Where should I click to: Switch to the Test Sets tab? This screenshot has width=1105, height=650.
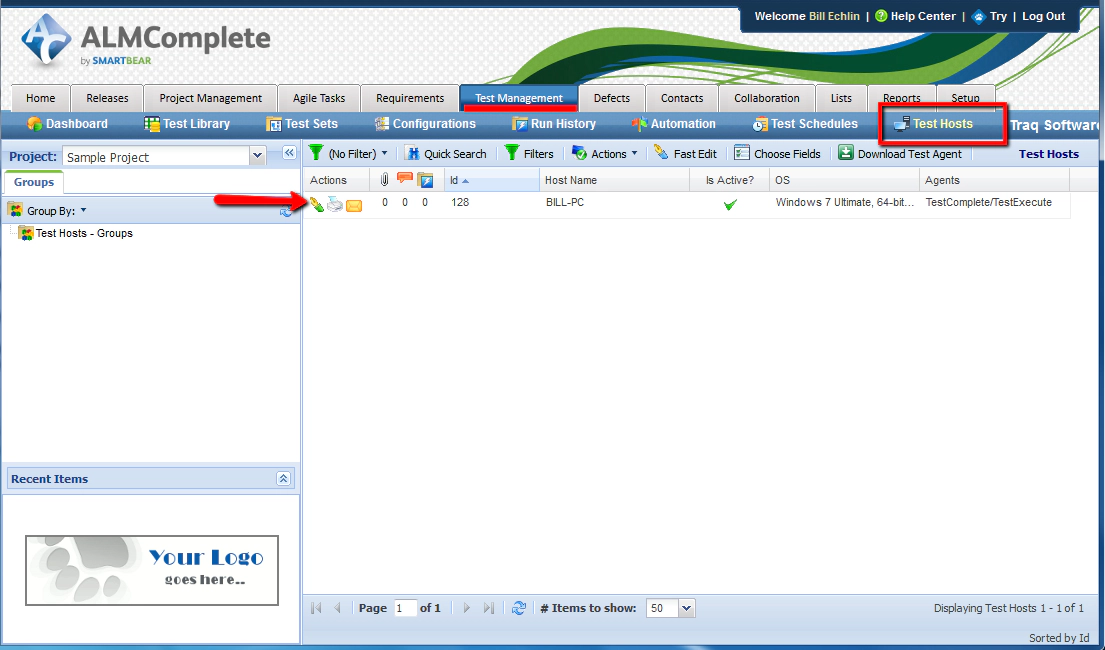coord(303,123)
